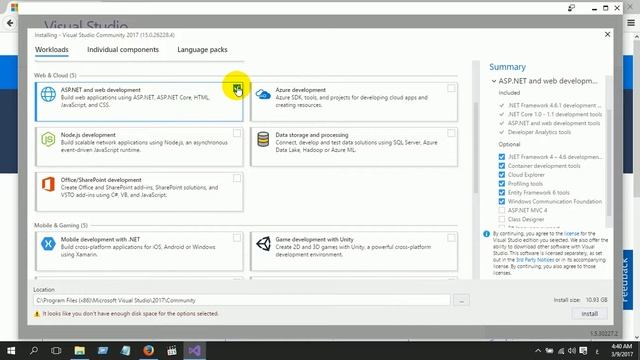Uncheck Entity Framework 6 tools option
The image size is (640, 360).
[502, 193]
